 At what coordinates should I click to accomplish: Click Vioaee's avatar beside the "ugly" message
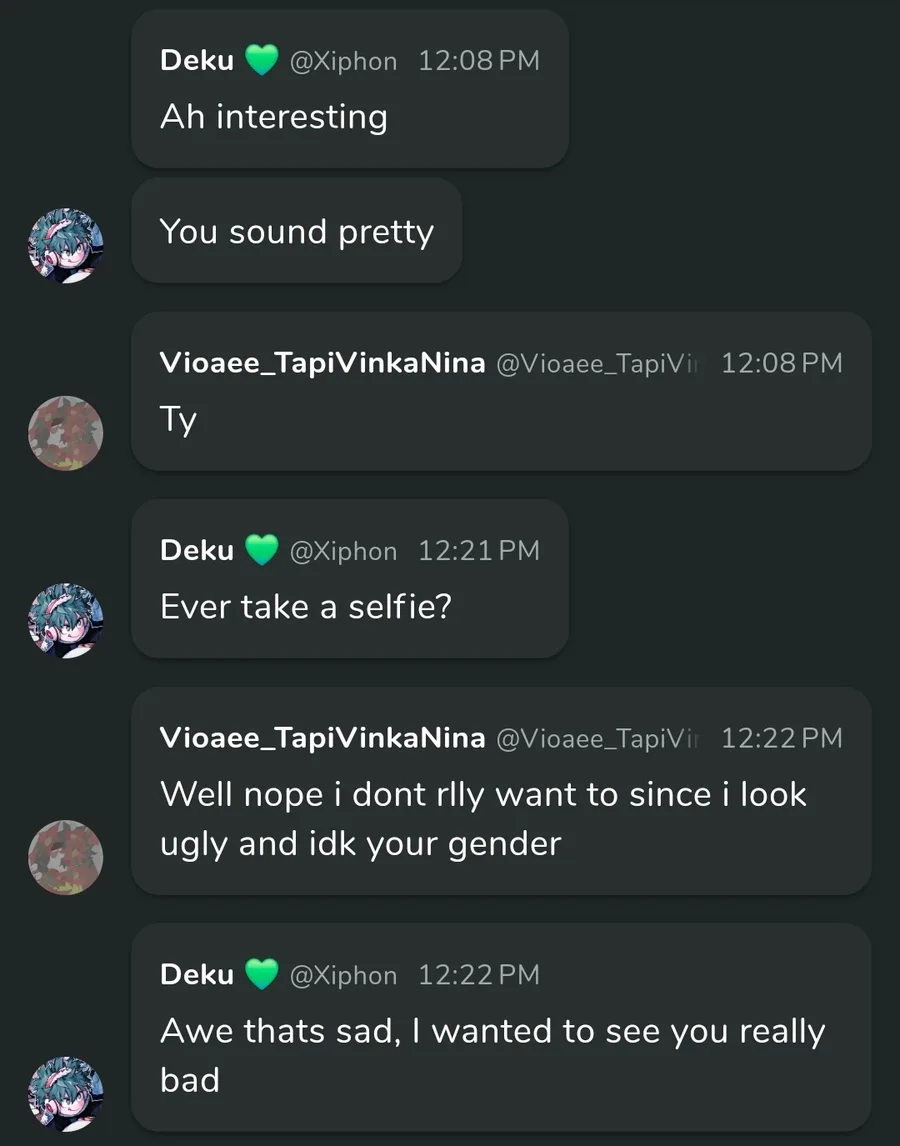(66, 858)
